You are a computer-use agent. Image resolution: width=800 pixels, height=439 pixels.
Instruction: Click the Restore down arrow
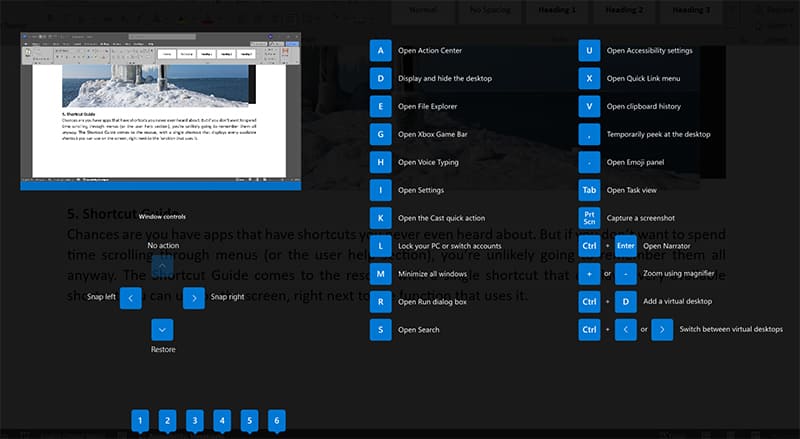pos(162,330)
